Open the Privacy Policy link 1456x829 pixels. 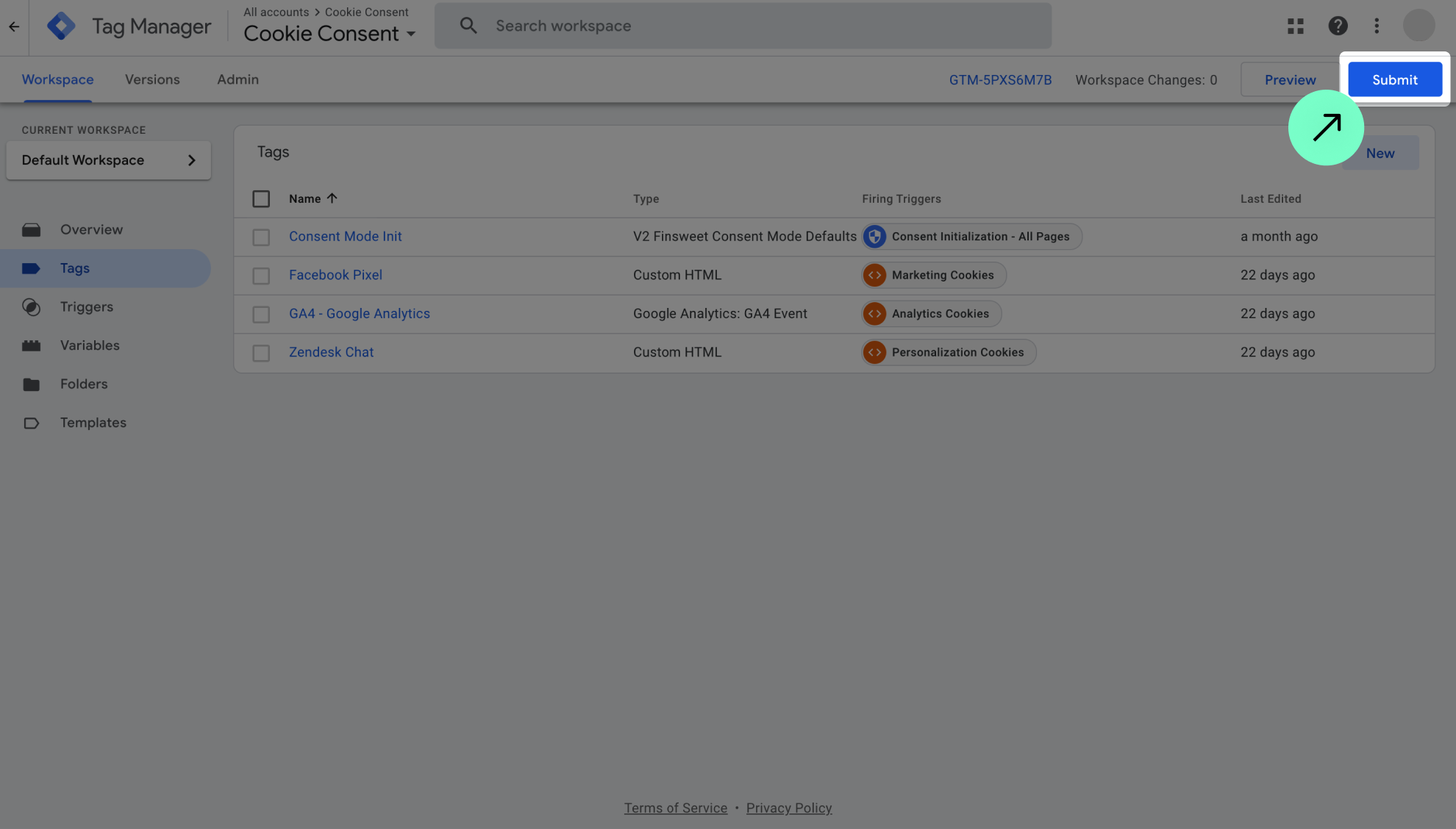[x=788, y=808]
